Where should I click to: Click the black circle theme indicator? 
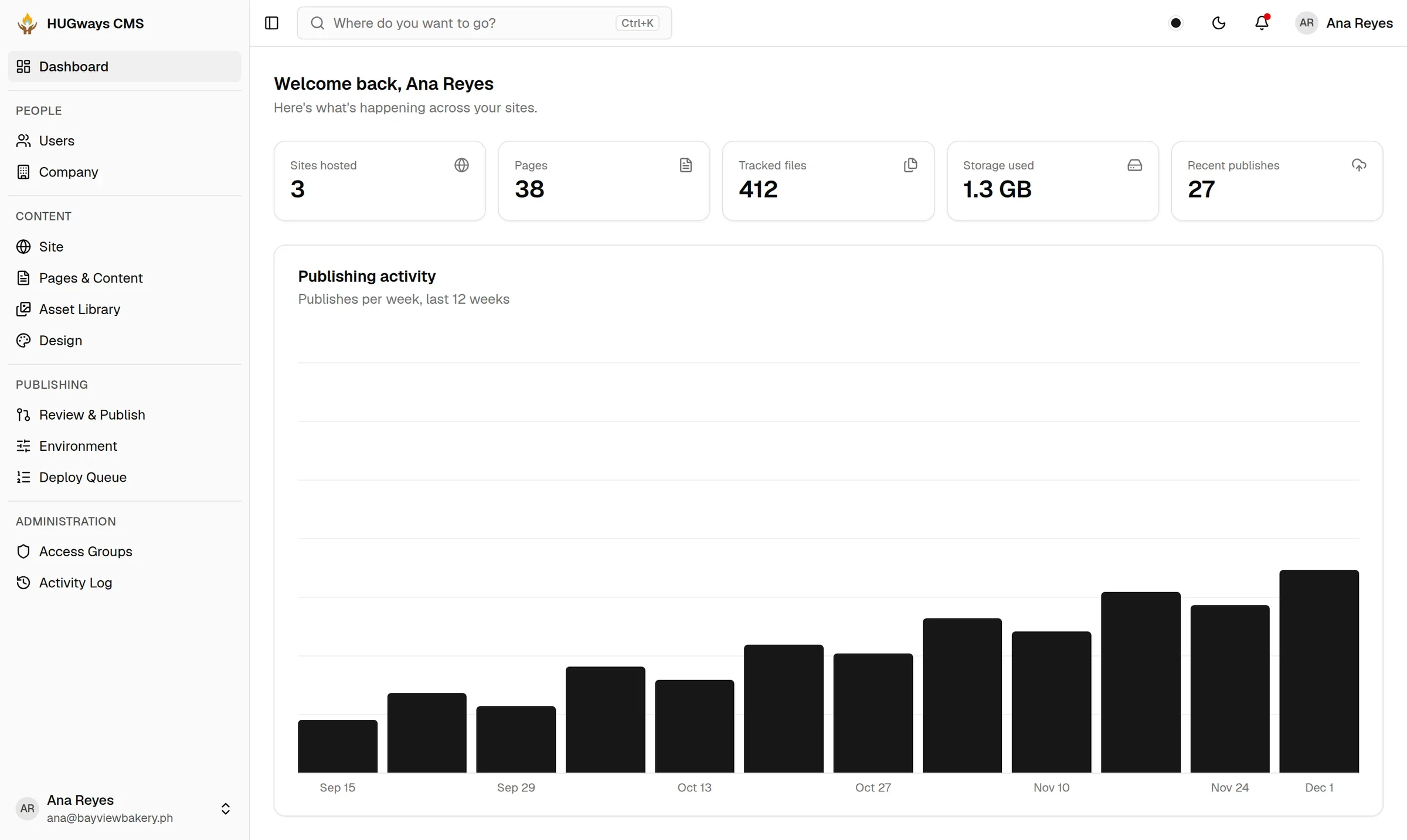click(1175, 23)
